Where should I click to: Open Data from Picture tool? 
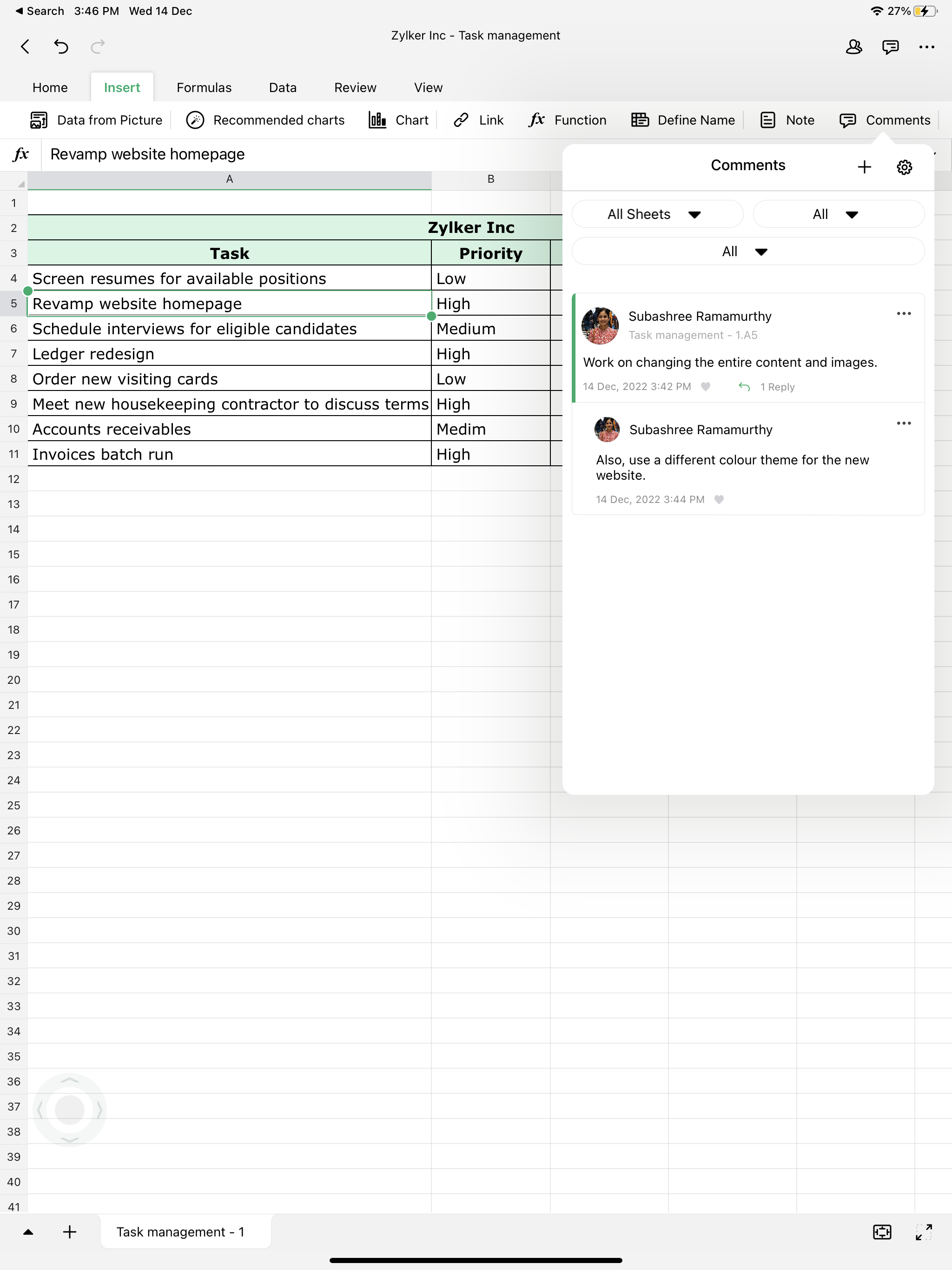(96, 120)
